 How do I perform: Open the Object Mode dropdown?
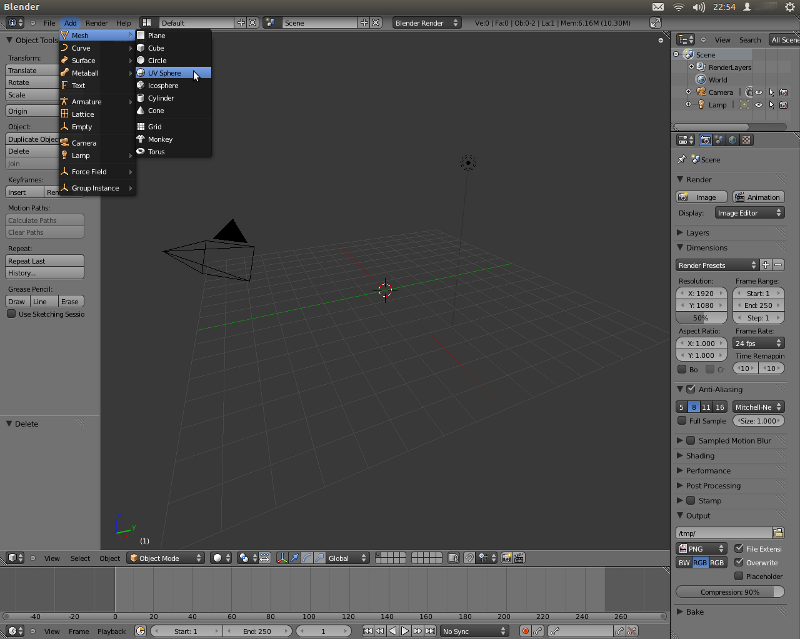[165, 558]
